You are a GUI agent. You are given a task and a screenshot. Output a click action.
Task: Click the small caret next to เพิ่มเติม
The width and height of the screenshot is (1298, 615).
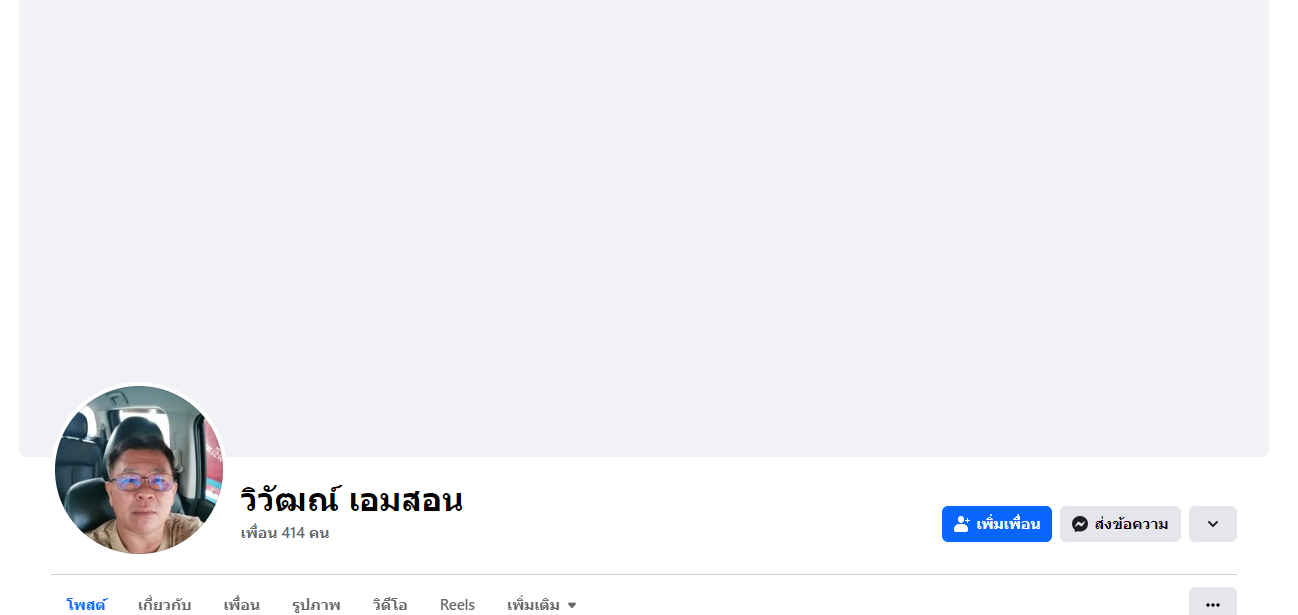click(x=572, y=605)
